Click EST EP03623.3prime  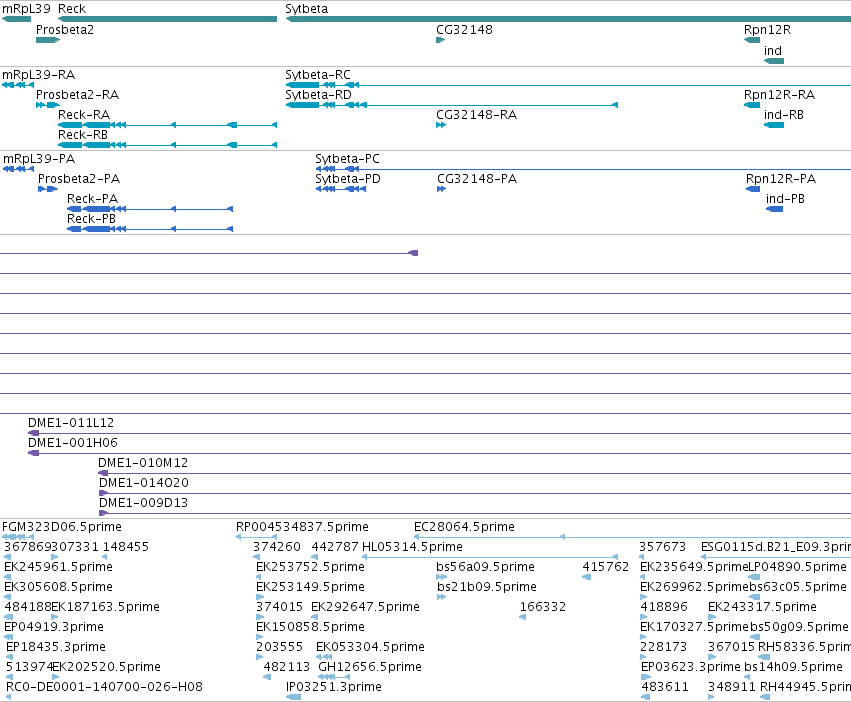690,667
